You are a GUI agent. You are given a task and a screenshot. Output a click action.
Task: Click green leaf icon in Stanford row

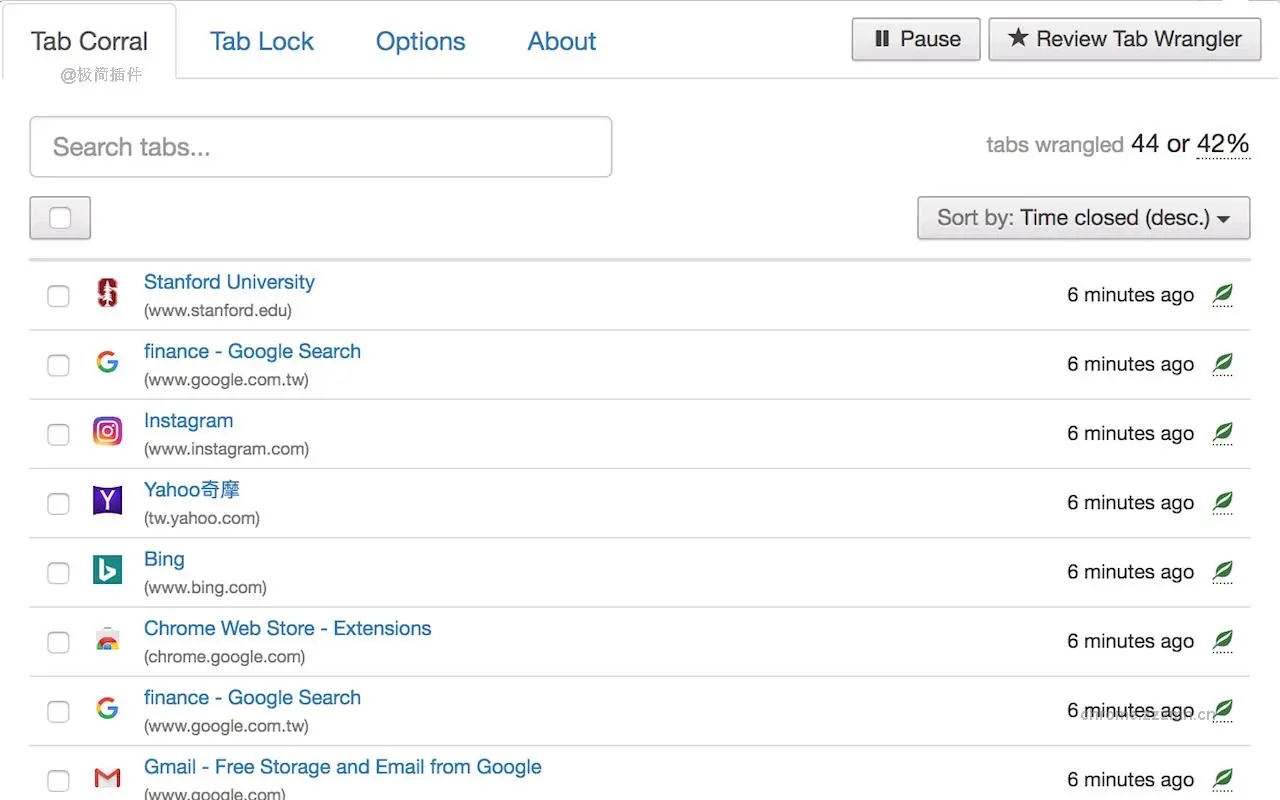coord(1222,294)
